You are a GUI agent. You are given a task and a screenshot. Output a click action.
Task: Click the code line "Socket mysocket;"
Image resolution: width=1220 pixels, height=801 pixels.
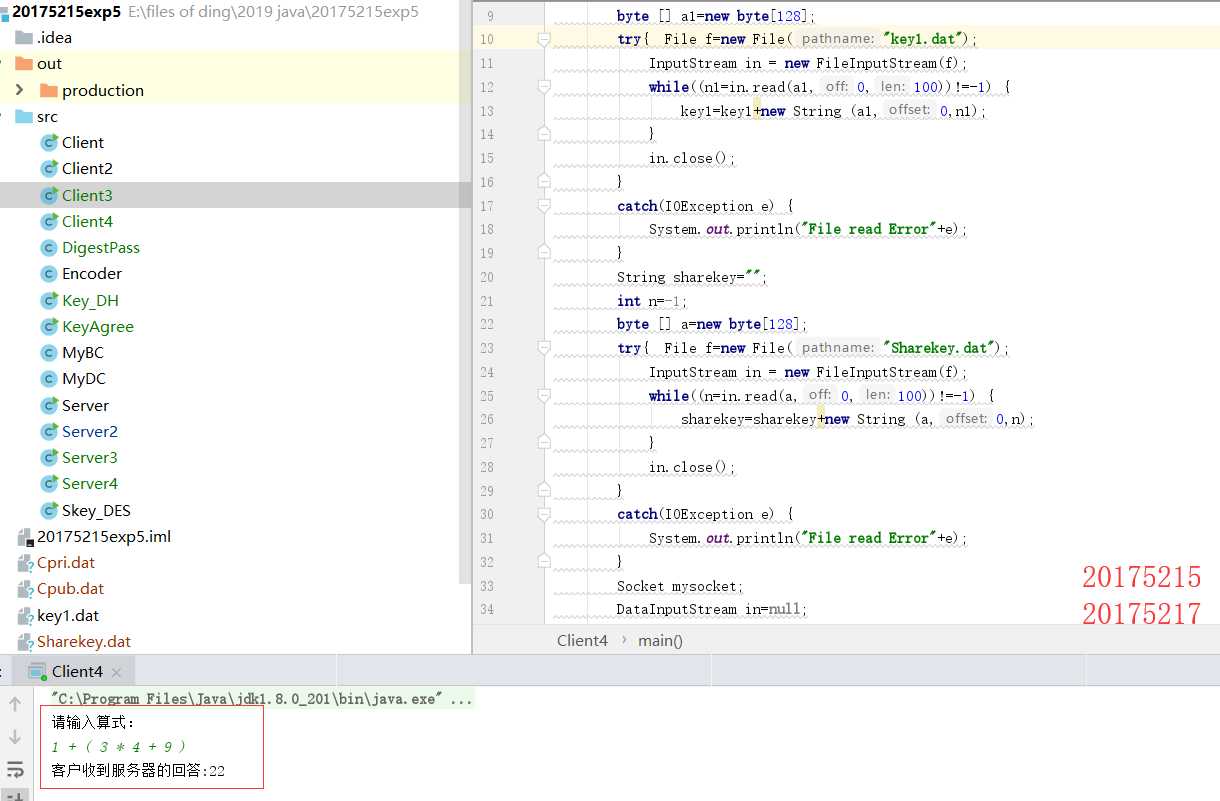[680, 586]
